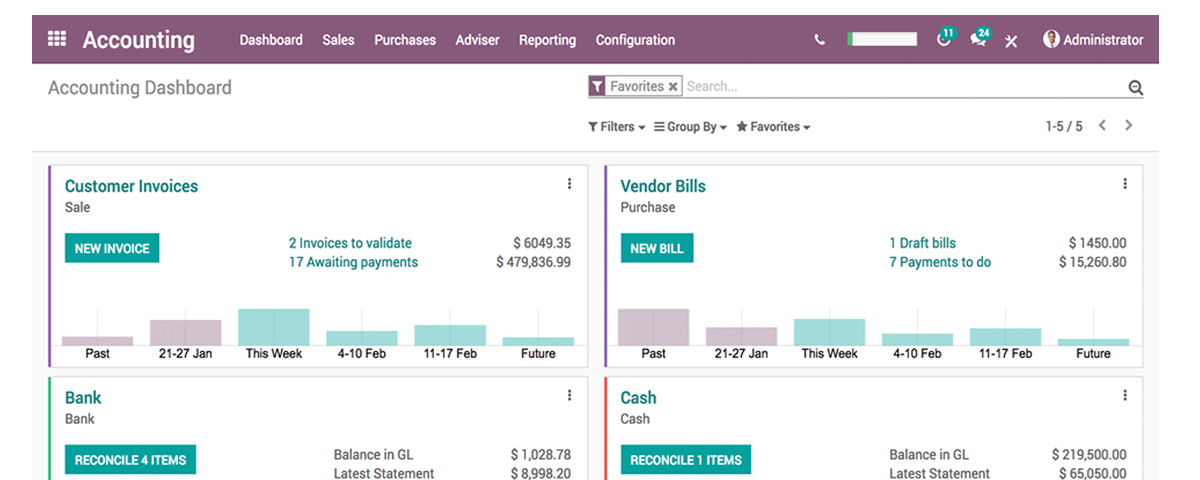Click the debug tools cross icon
The height and width of the screenshot is (480, 1200).
tap(1011, 41)
